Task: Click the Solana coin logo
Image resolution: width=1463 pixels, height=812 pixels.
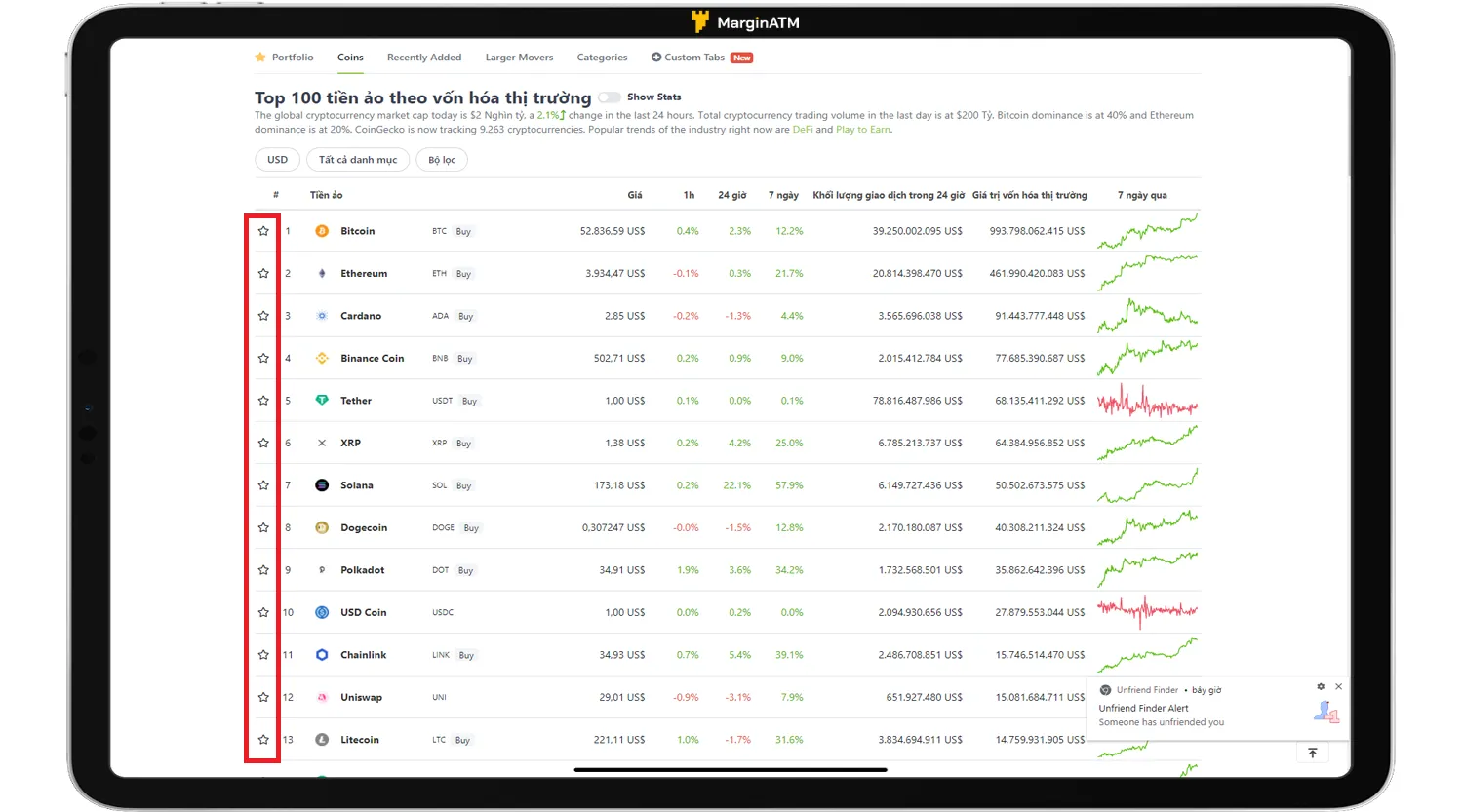Action: coord(322,485)
